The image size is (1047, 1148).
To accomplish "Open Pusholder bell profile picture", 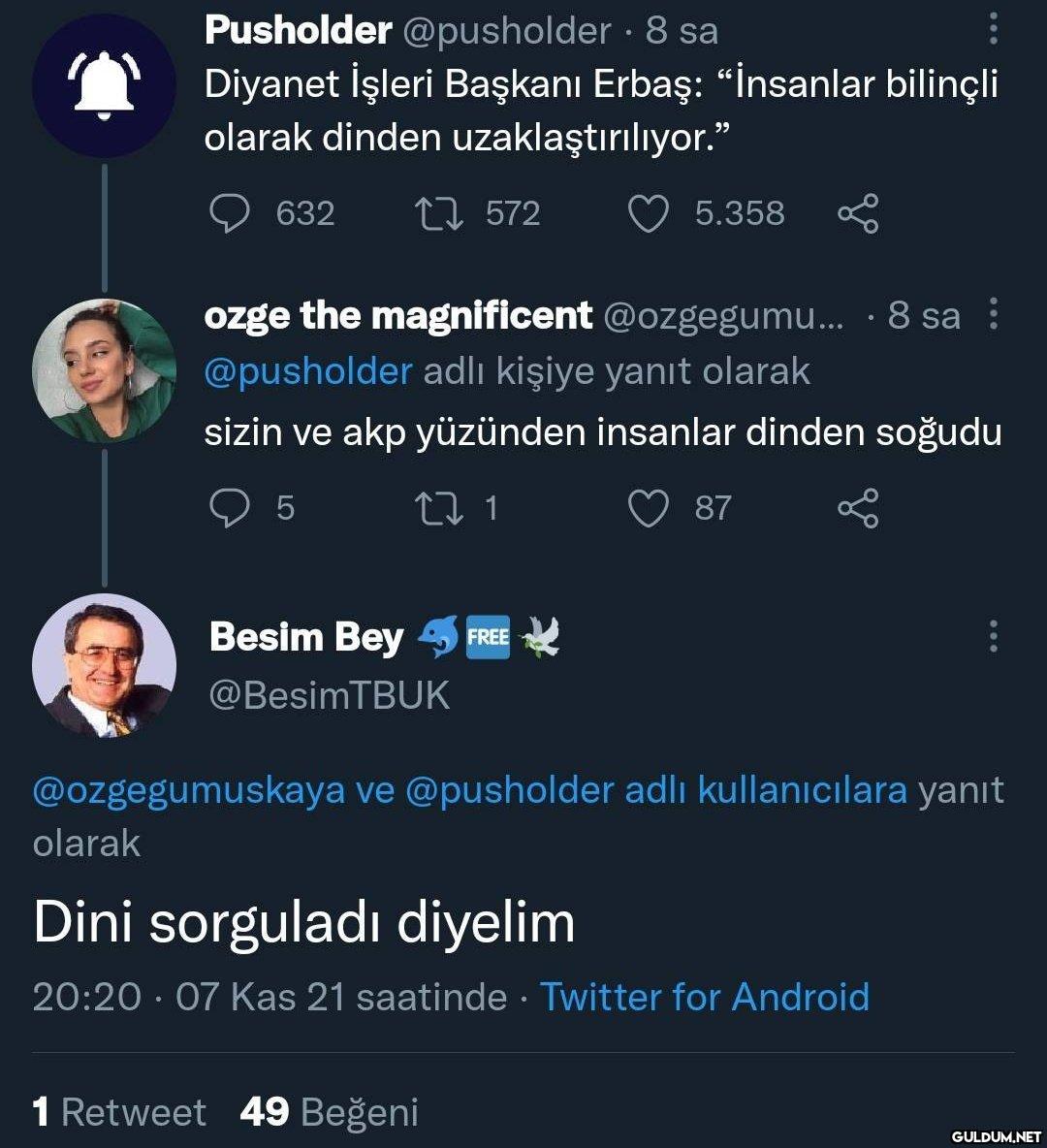I will point(104,84).
